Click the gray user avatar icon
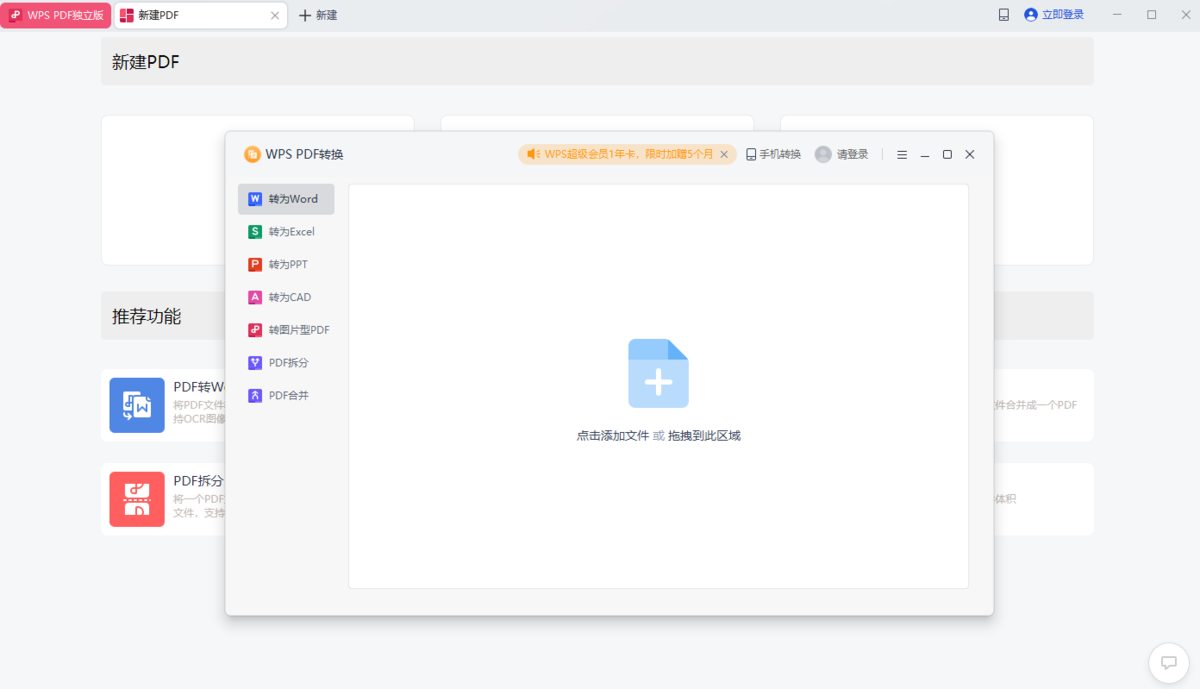Viewport: 1200px width, 689px height. [823, 155]
